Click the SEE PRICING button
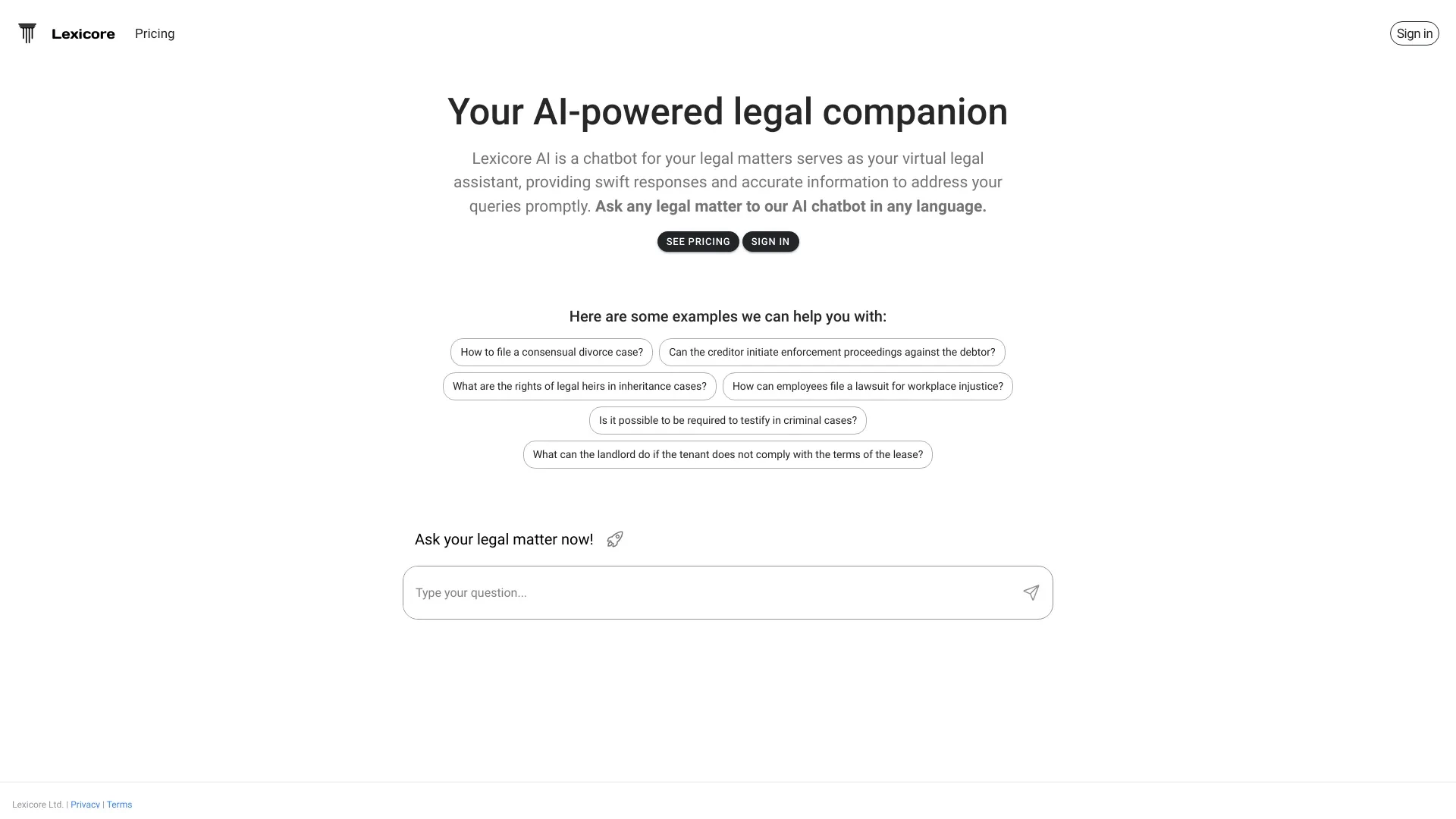This screenshot has width=1456, height=819. tap(697, 241)
